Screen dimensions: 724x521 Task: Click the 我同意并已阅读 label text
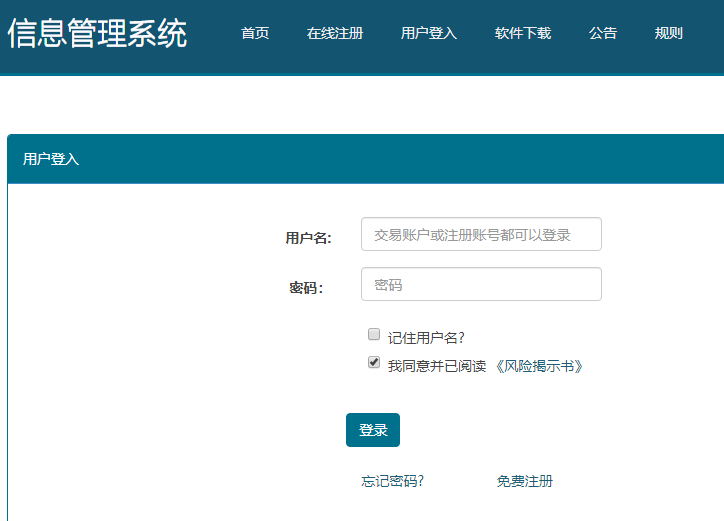pos(436,366)
